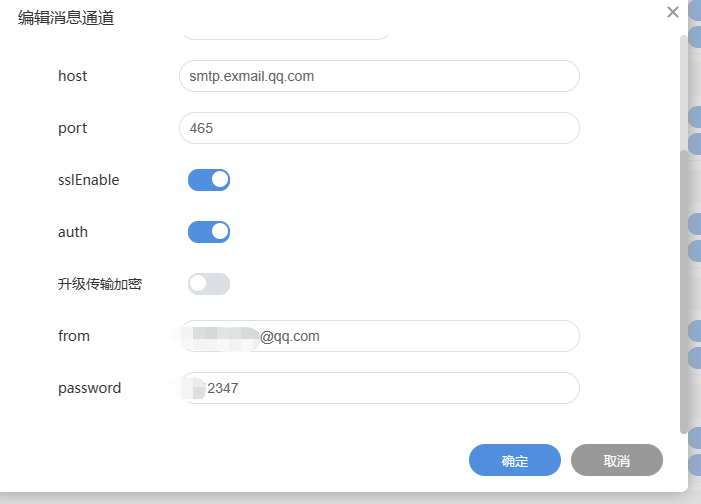This screenshot has width=701, height=504.
Task: Click the host input field
Action: coord(379,76)
